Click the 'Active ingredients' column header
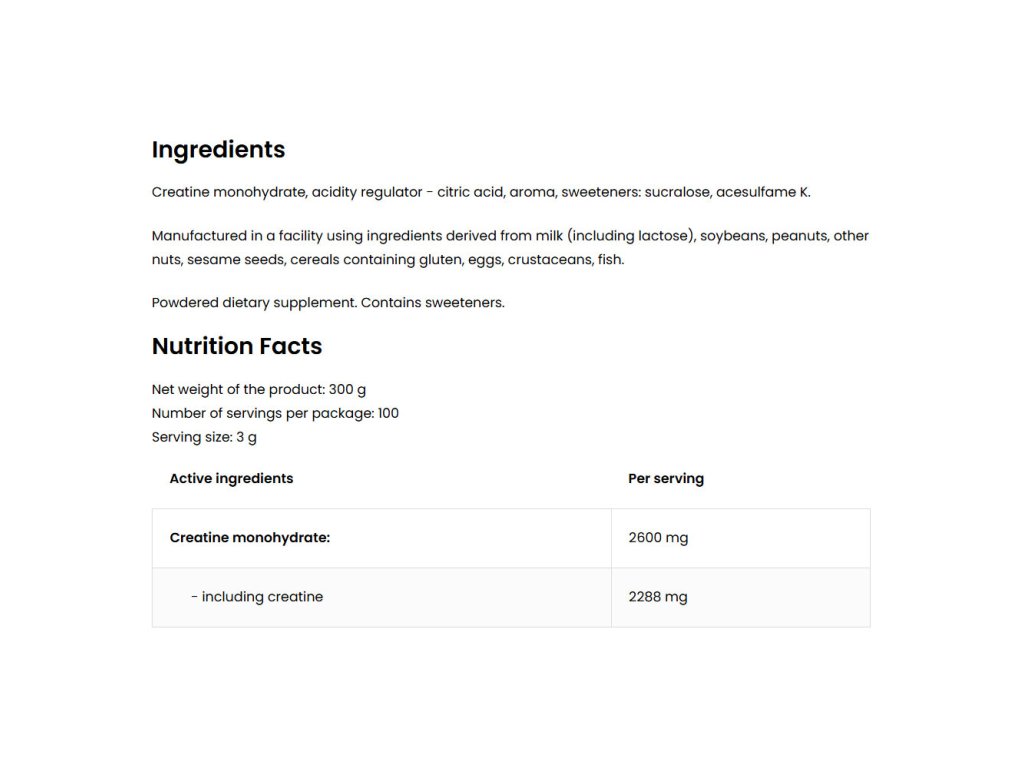This screenshot has width=1024, height=768. 231,478
